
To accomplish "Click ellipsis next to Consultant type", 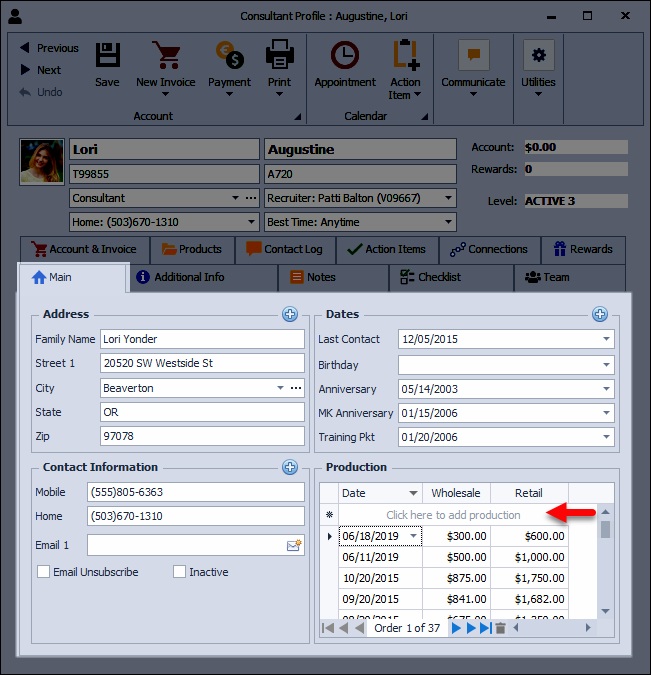I will (x=251, y=198).
